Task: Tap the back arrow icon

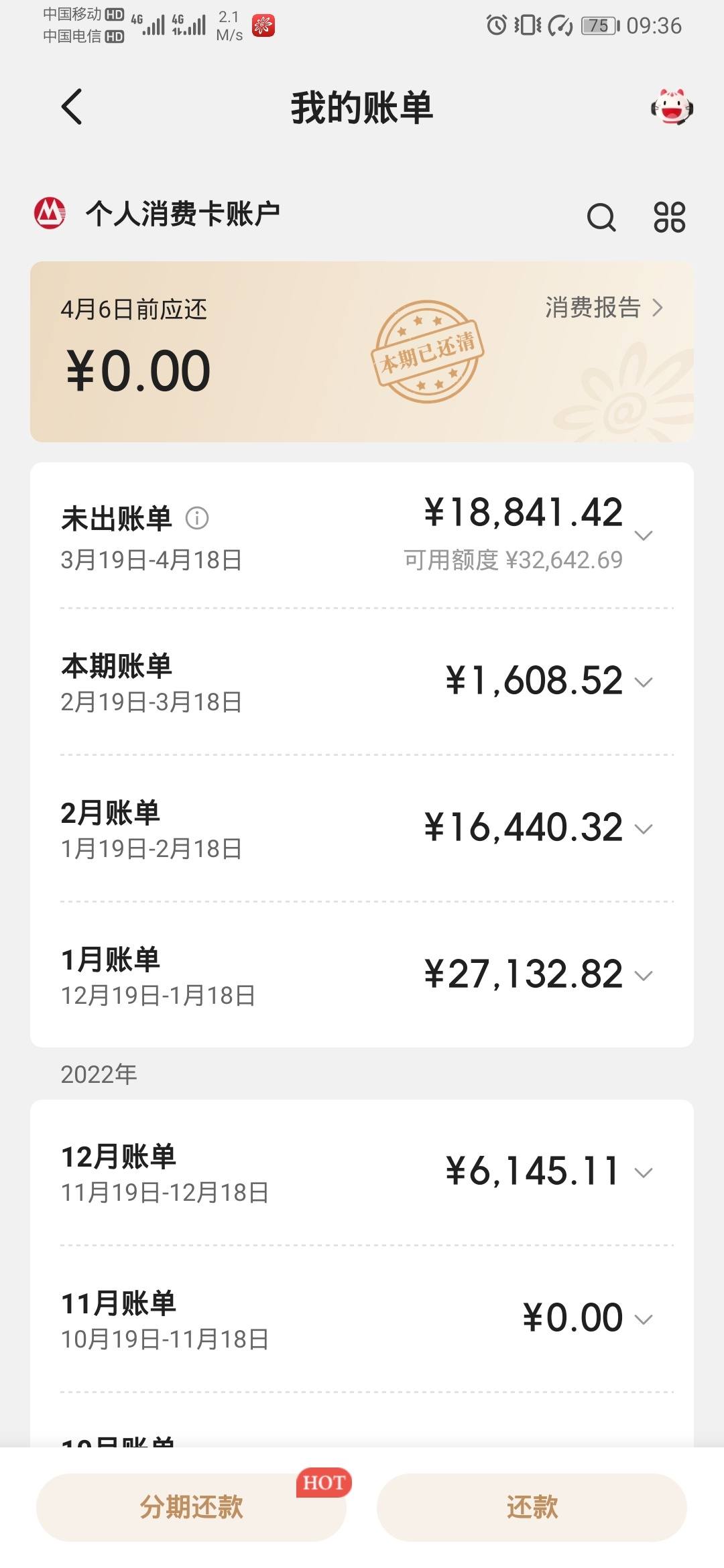Action: [x=71, y=107]
